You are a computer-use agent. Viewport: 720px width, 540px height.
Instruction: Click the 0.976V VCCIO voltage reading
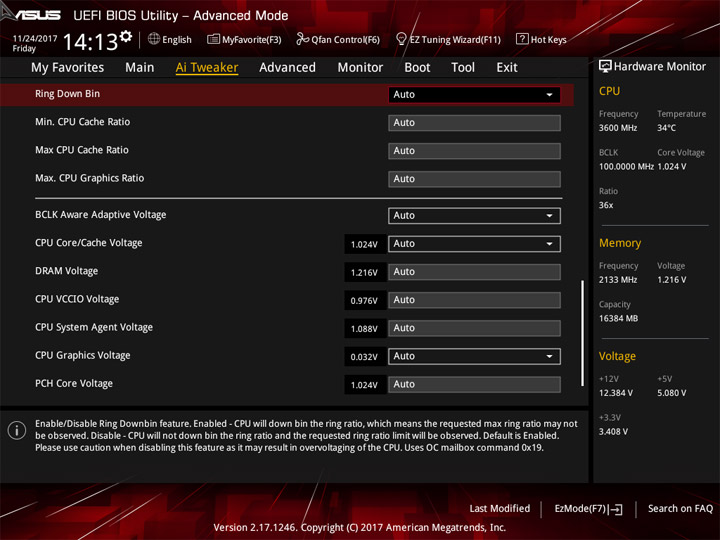tap(364, 301)
